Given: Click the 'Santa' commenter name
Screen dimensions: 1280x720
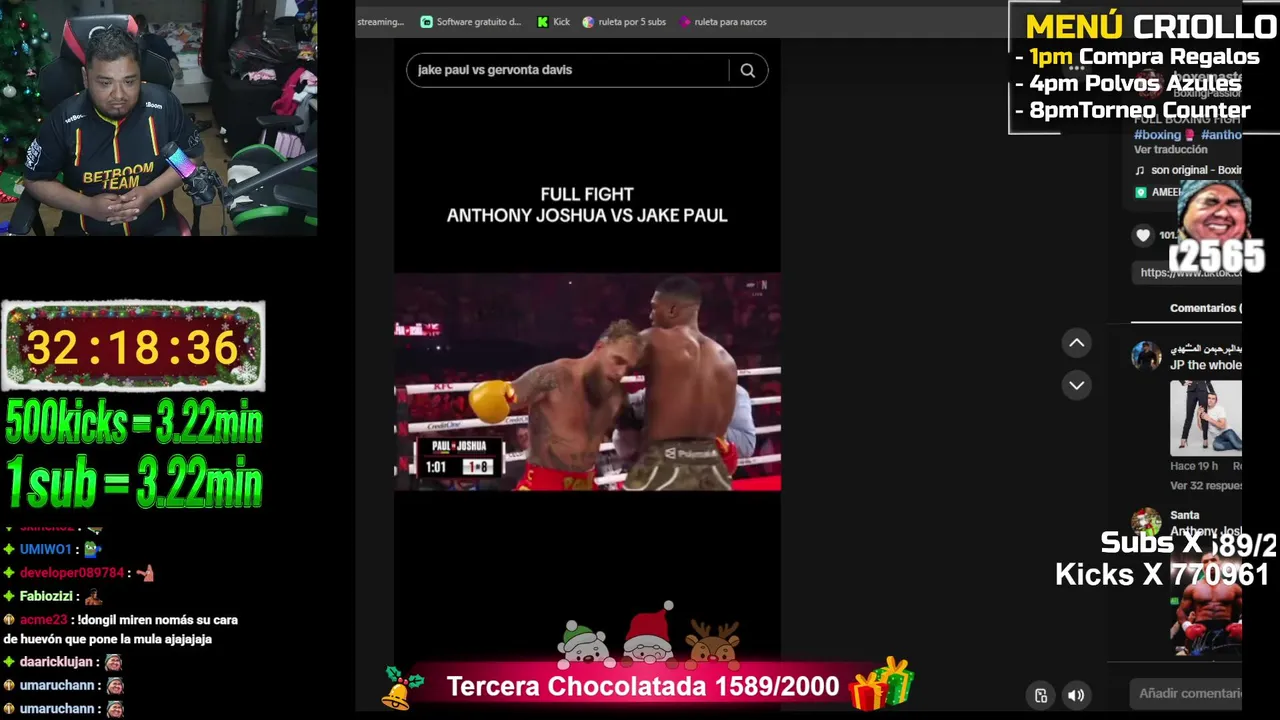Looking at the screenshot, I should (1184, 516).
